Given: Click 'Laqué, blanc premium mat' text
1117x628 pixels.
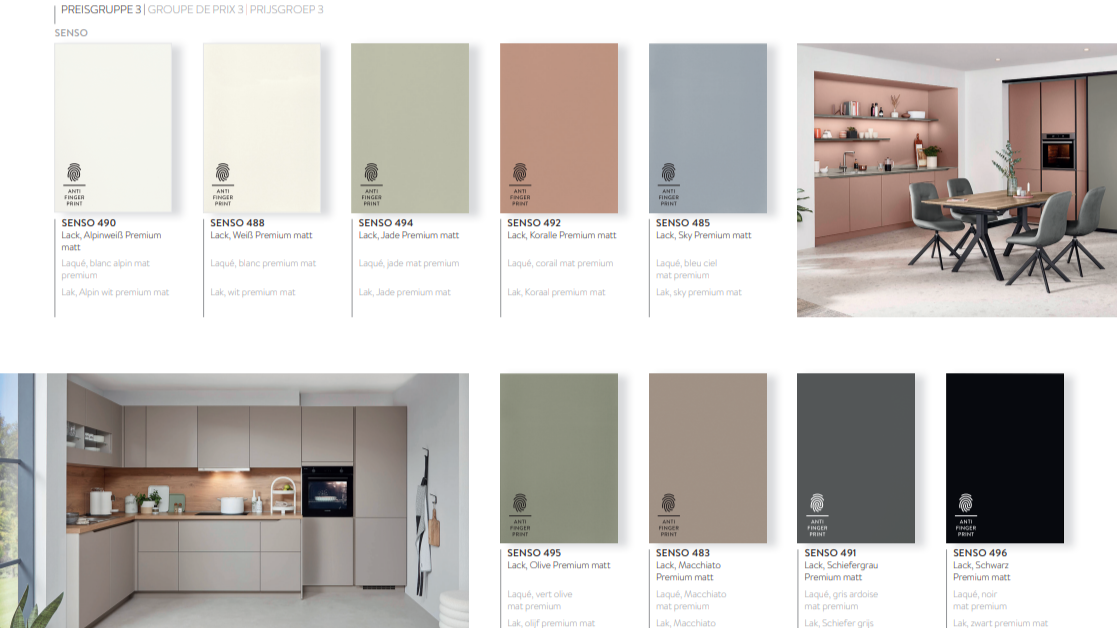Looking at the screenshot, I should click(x=263, y=263).
